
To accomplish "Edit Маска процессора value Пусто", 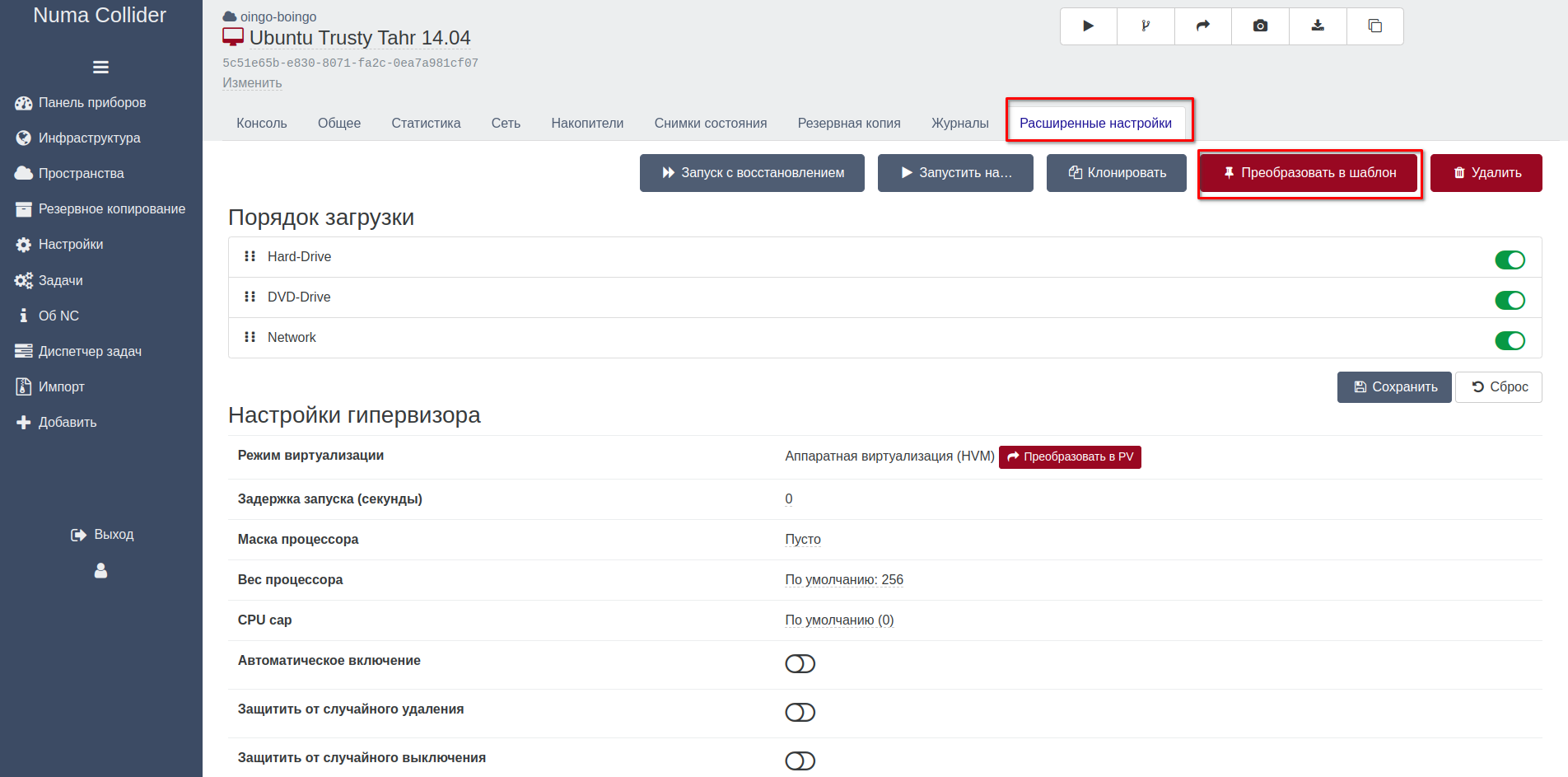I will [x=803, y=540].
